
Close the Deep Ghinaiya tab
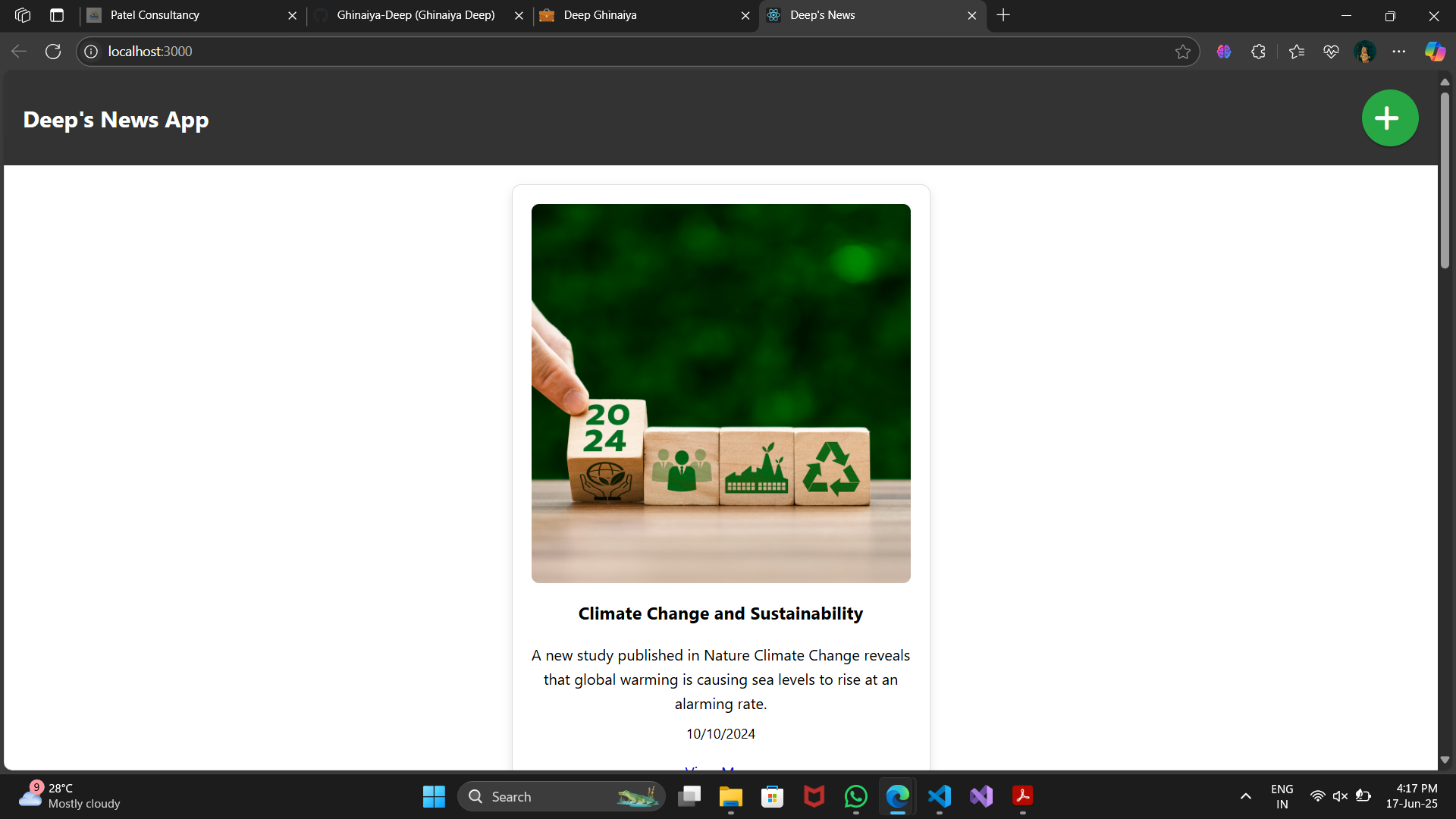tap(745, 15)
